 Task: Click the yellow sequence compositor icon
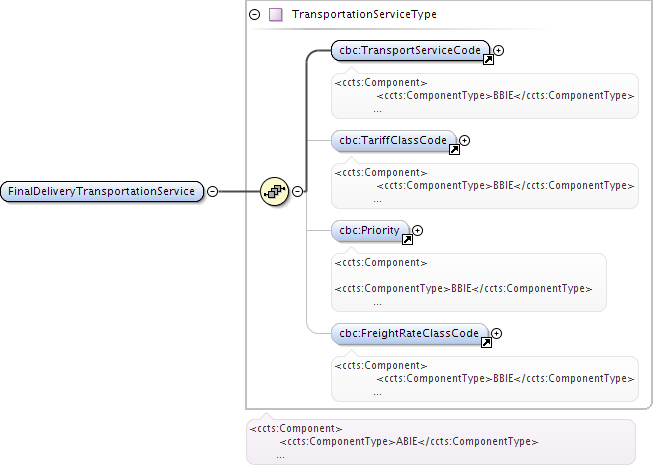[274, 191]
